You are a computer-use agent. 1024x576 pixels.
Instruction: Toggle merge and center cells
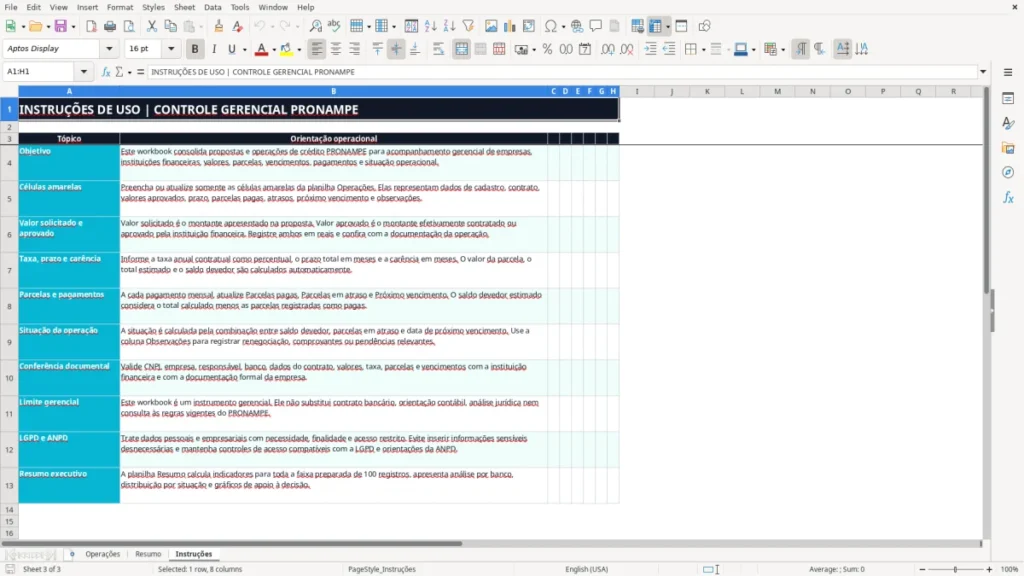462,49
